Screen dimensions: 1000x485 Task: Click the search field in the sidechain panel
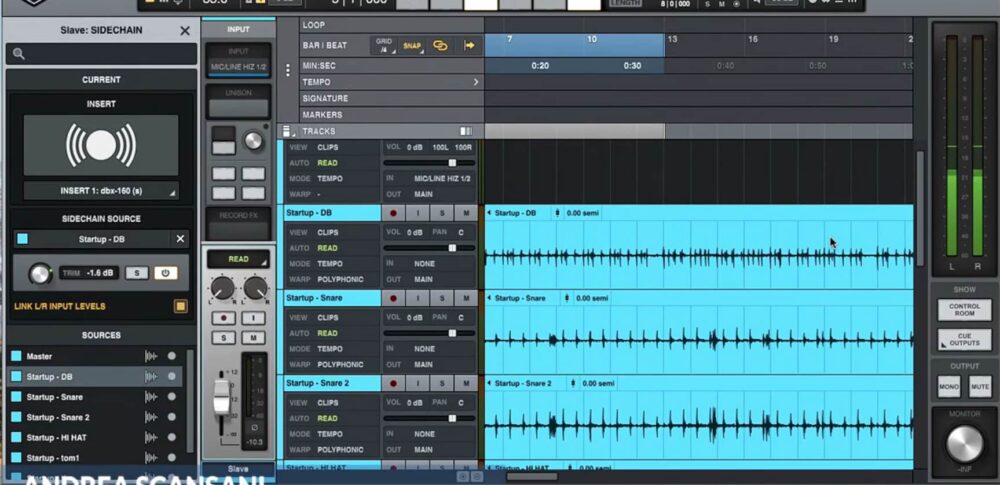pos(101,54)
